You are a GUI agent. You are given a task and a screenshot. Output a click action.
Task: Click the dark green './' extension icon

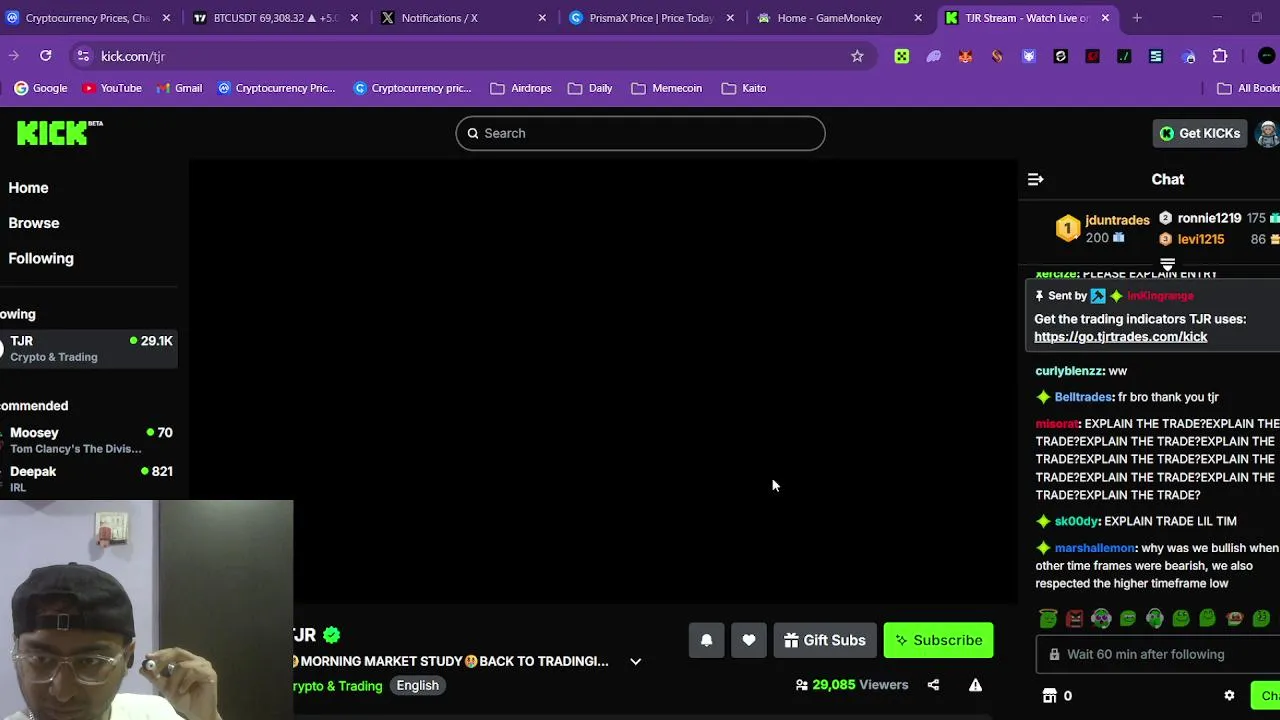(x=1124, y=57)
